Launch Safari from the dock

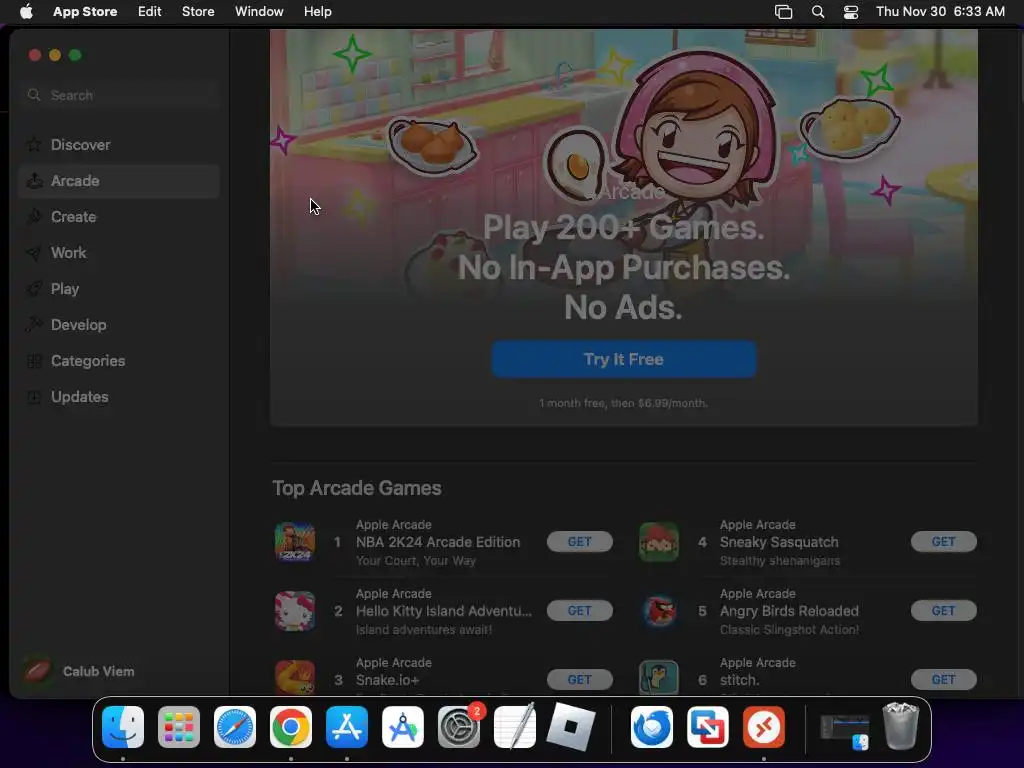(x=235, y=727)
